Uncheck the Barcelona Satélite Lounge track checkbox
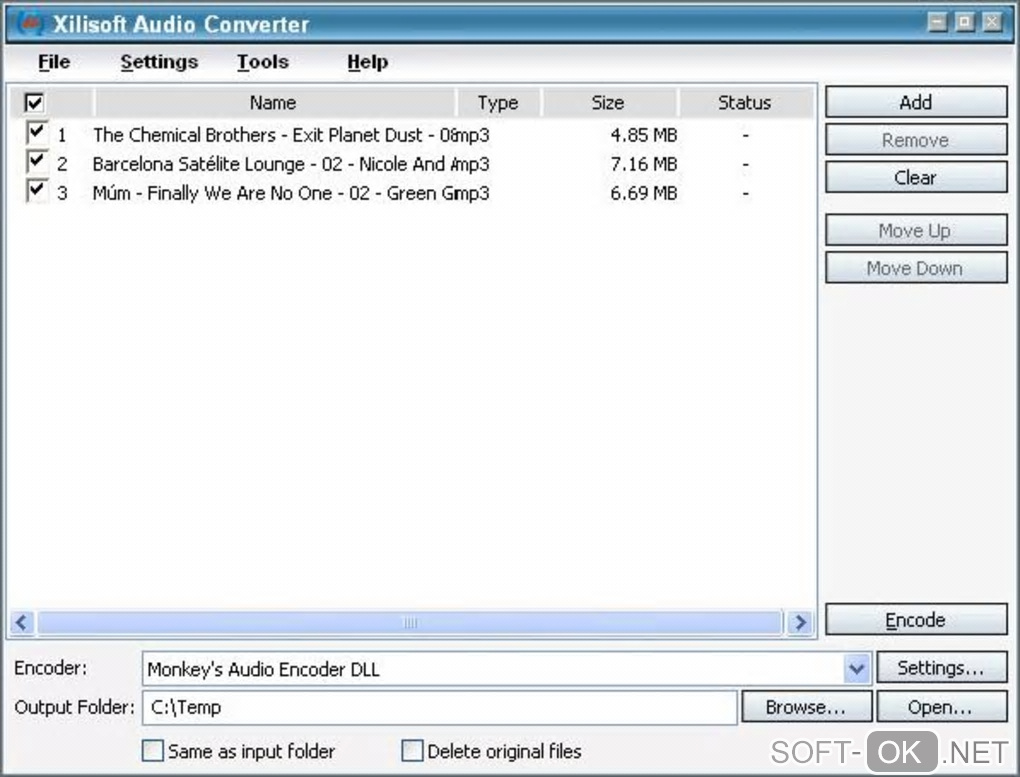Viewport: 1020px width, 777px height. tap(36, 161)
